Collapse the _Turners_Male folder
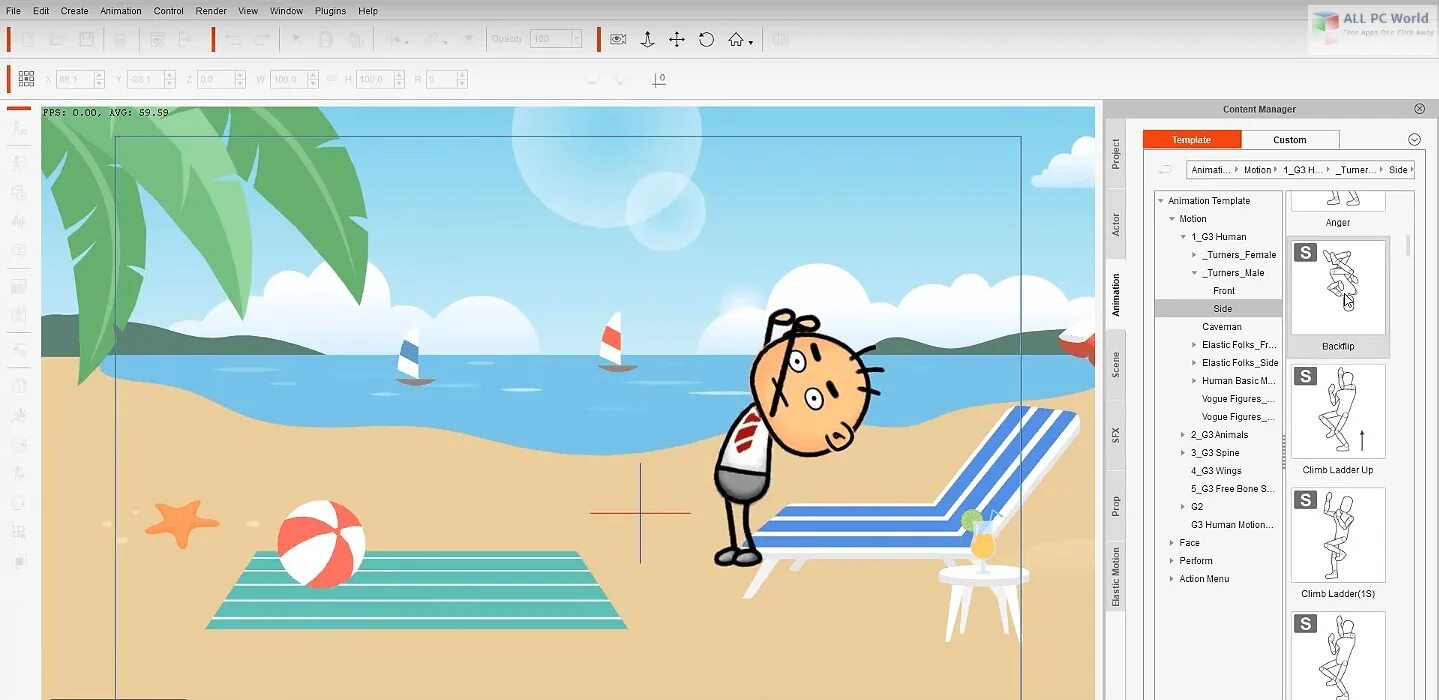This screenshot has width=1439, height=700. [x=1194, y=273]
